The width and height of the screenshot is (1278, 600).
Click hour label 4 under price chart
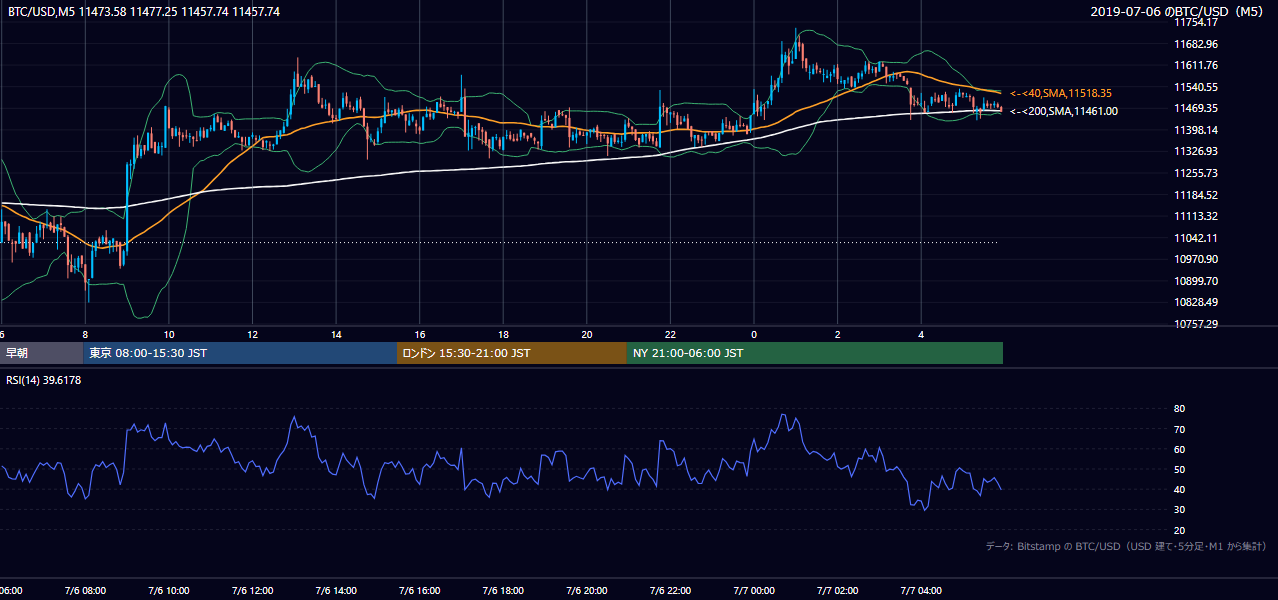[x=922, y=334]
